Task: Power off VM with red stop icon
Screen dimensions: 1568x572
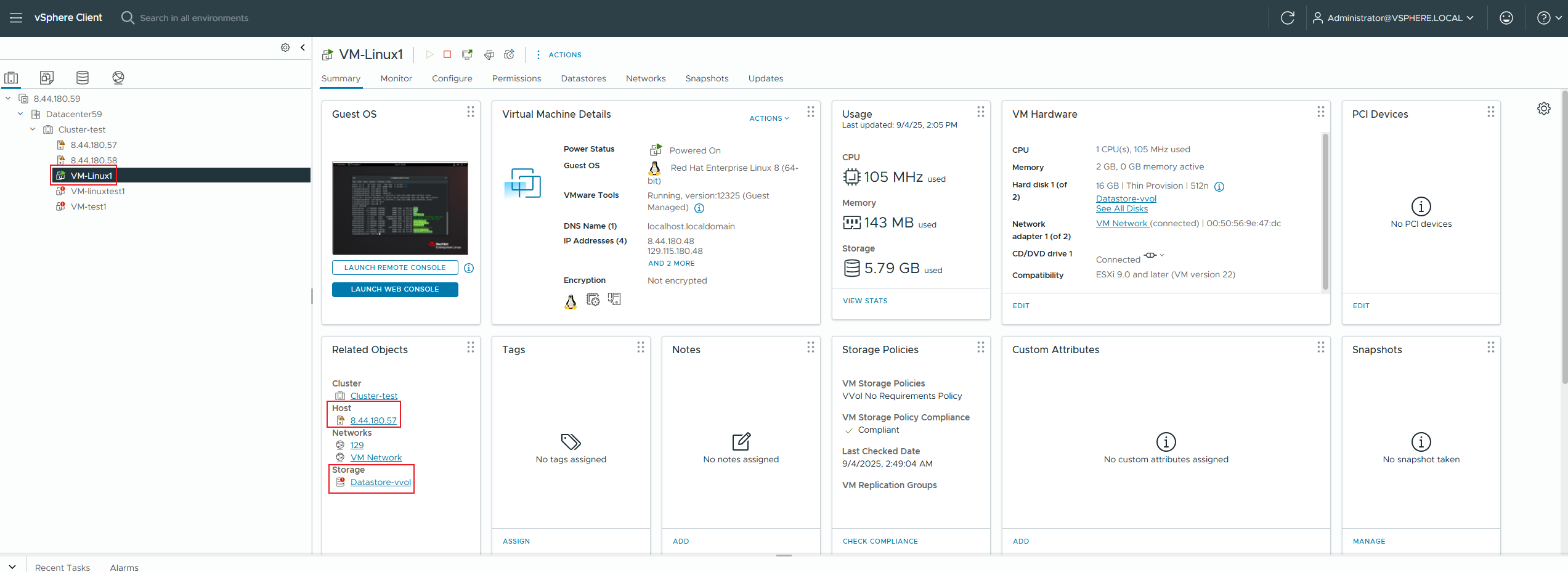Action: (x=447, y=55)
